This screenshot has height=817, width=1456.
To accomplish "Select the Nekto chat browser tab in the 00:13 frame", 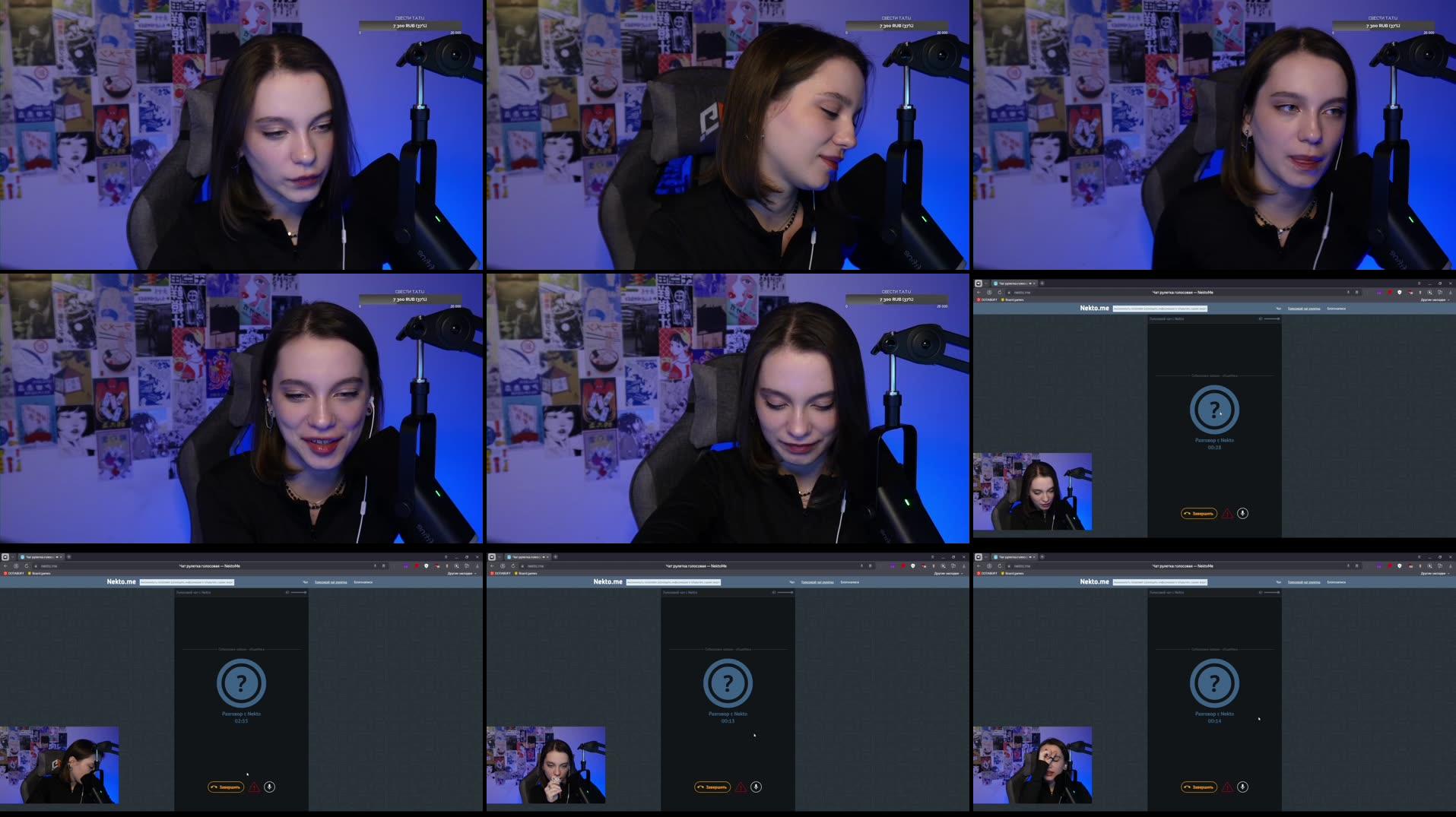I will (528, 557).
